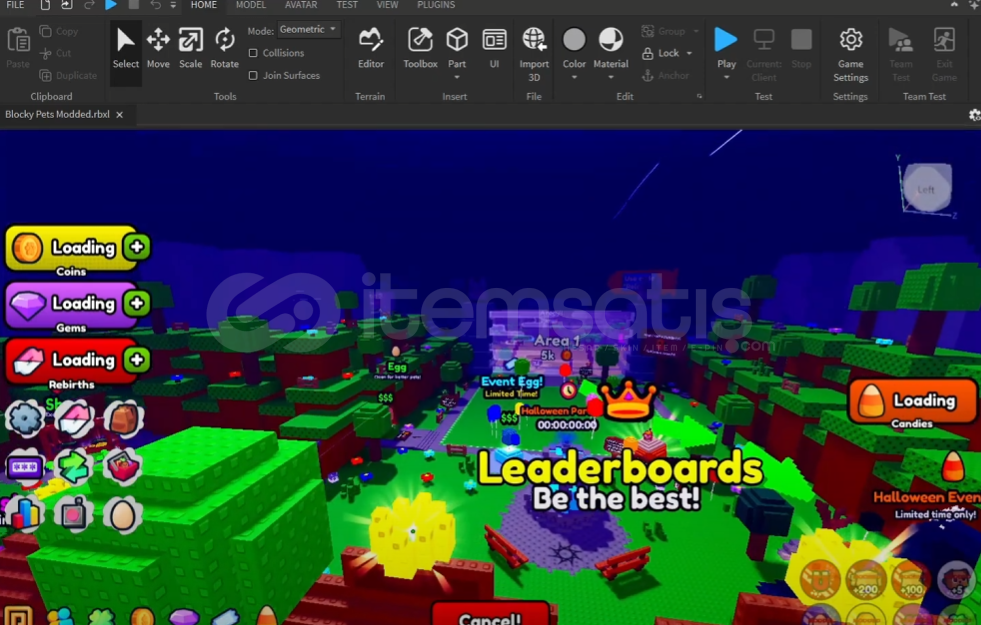Open the Mode Geometric dropdown
981x625 pixels.
click(x=308, y=29)
